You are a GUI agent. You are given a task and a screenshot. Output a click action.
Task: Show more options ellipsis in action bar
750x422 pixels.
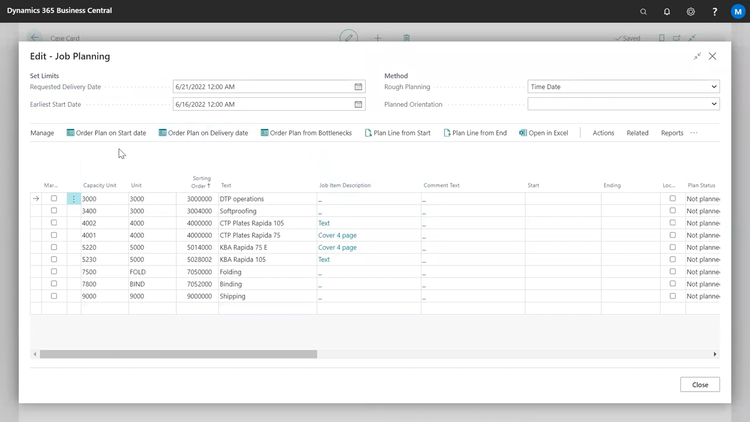[694, 133]
